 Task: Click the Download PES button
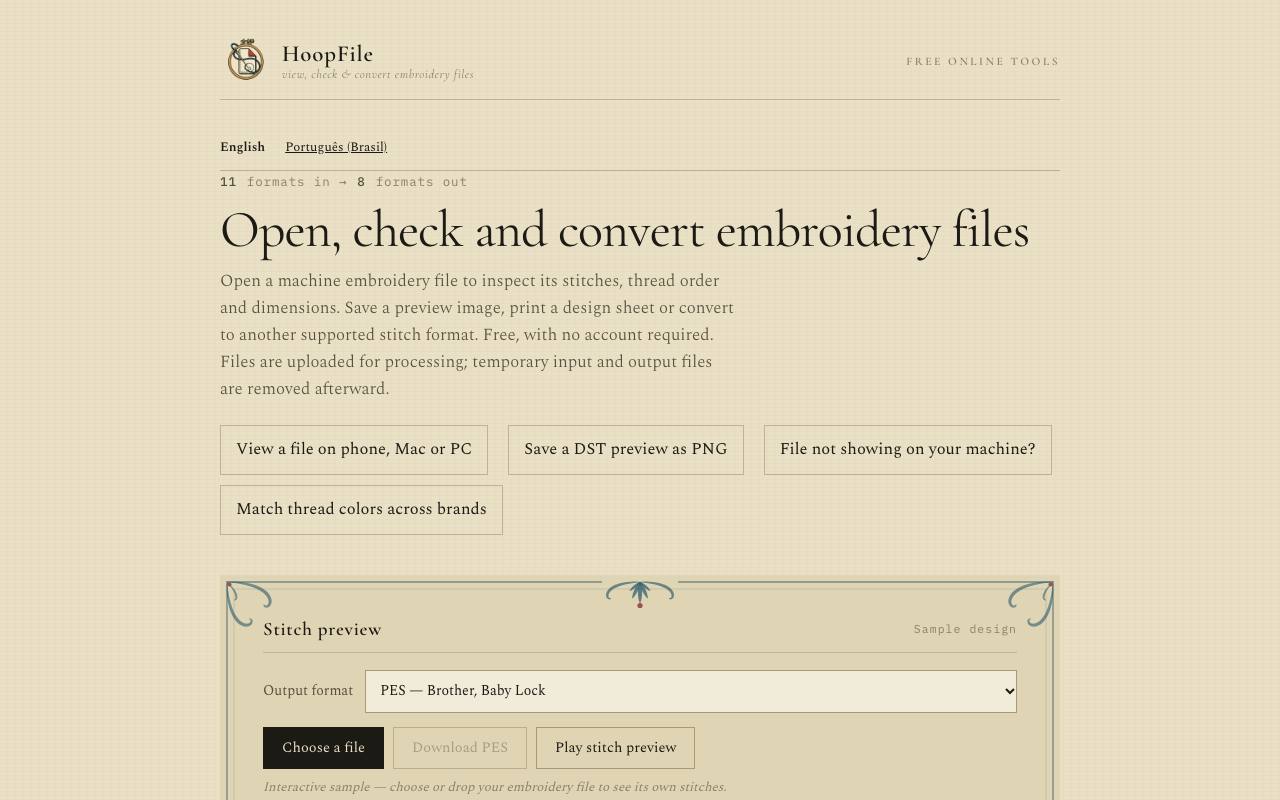tap(460, 748)
